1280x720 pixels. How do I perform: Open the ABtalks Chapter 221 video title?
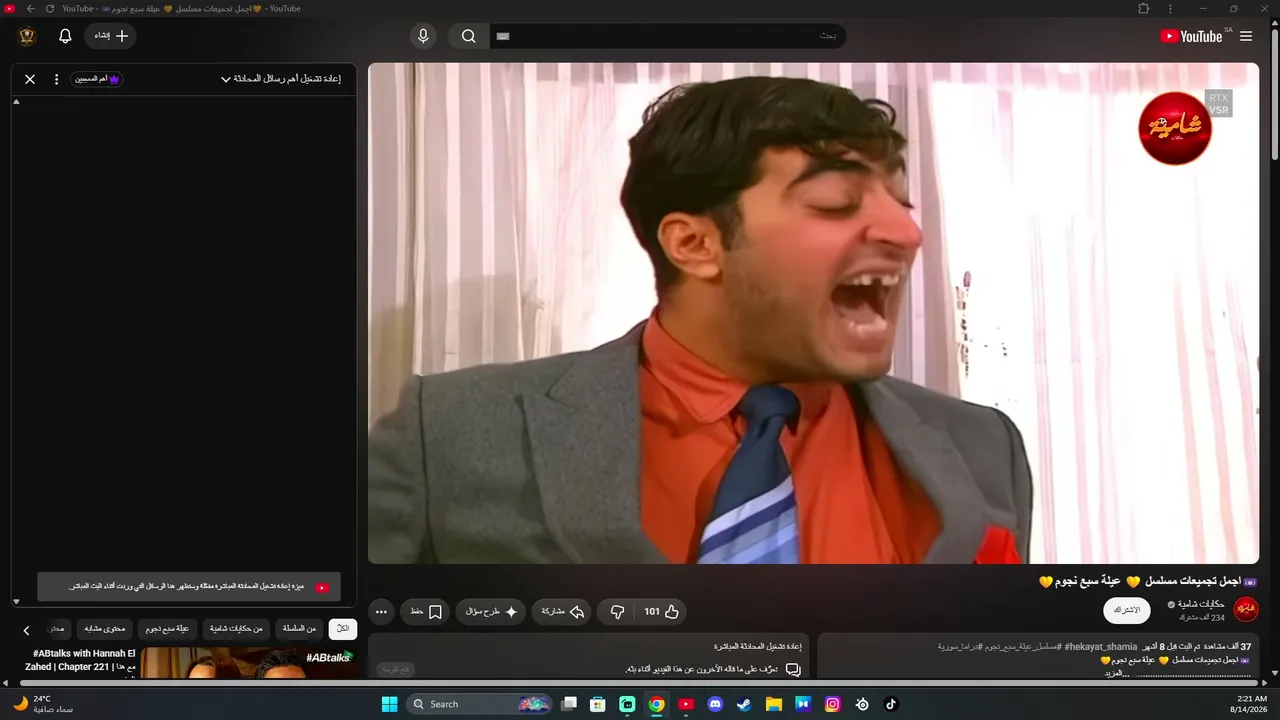[x=80, y=660]
